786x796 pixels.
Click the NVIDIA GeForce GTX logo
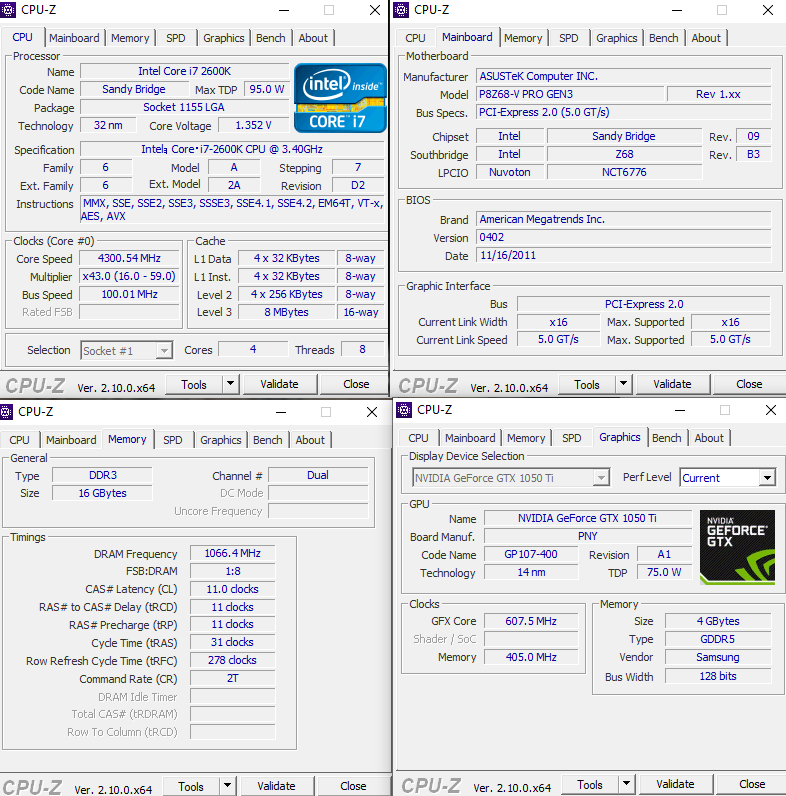[x=737, y=547]
